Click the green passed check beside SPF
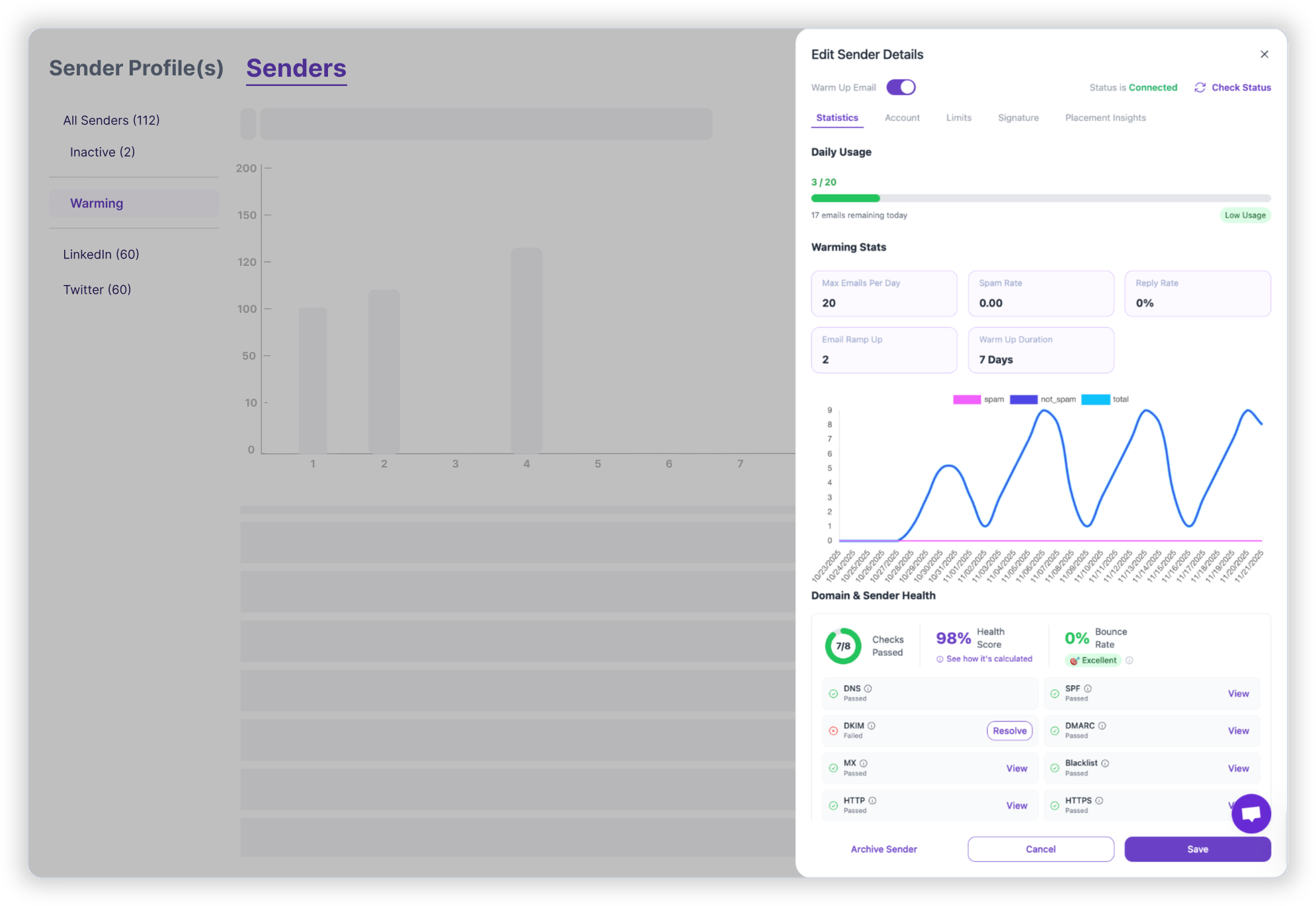This screenshot has width=1316, height=906. (1055, 693)
